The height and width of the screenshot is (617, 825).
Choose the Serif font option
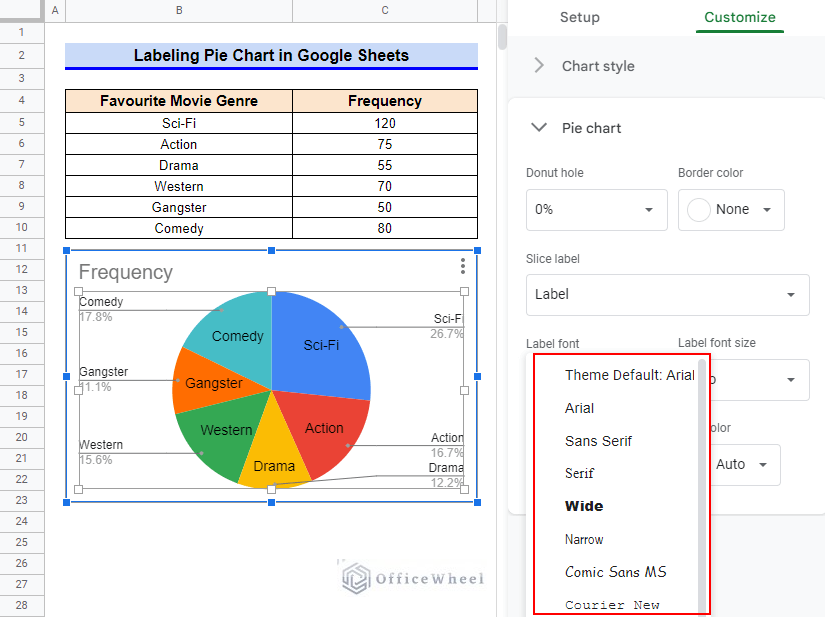tap(585, 473)
